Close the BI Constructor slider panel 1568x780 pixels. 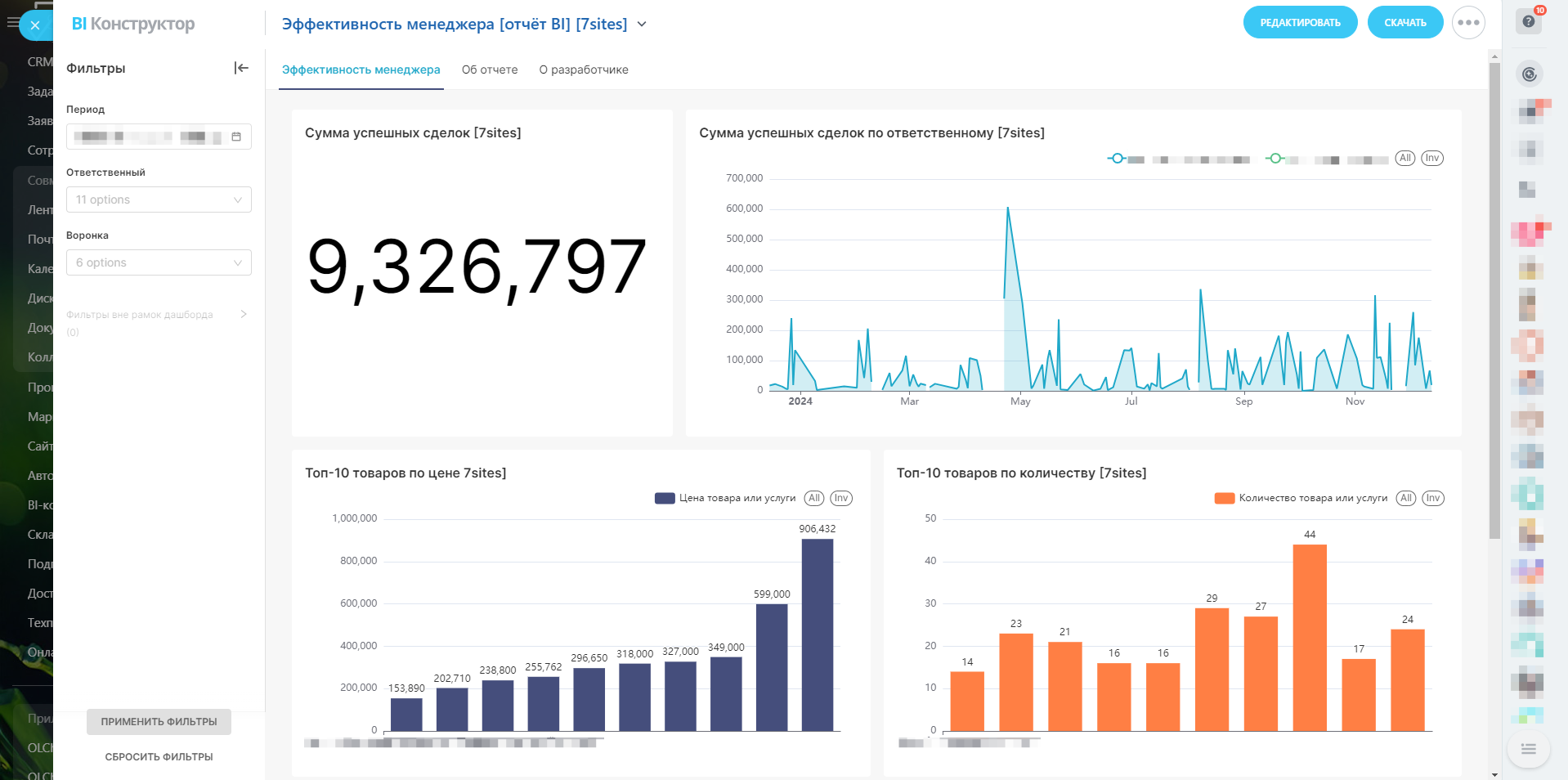pyautogui.click(x=34, y=25)
